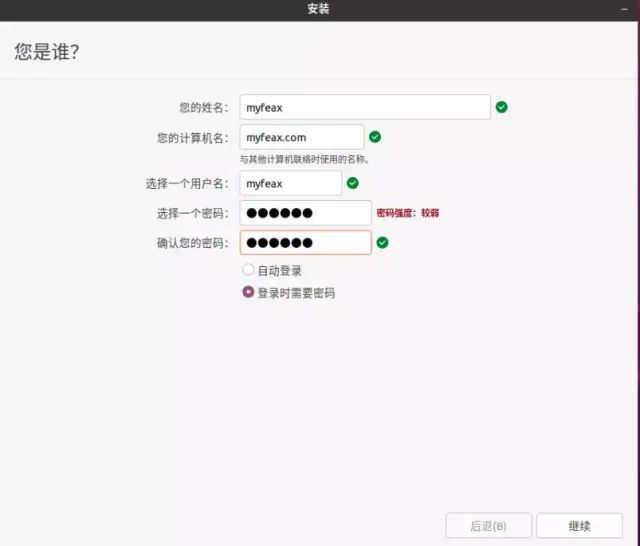The width and height of the screenshot is (640, 546).
Task: Select the 自动登录 radio button
Action: click(248, 270)
